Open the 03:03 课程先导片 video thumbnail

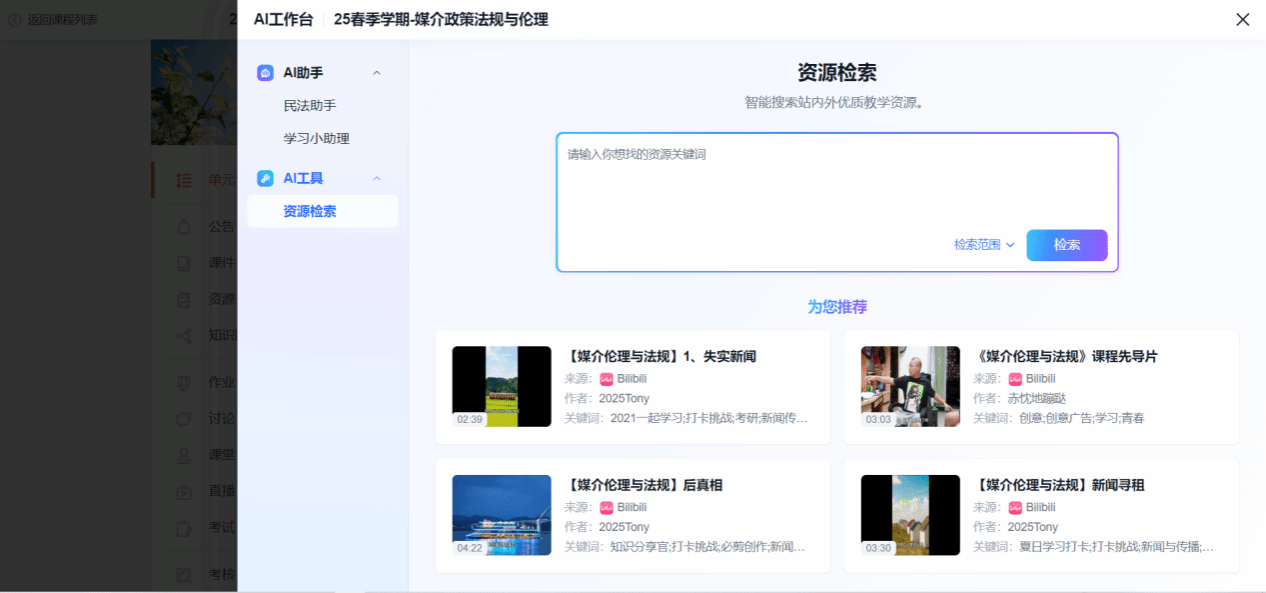click(910, 386)
